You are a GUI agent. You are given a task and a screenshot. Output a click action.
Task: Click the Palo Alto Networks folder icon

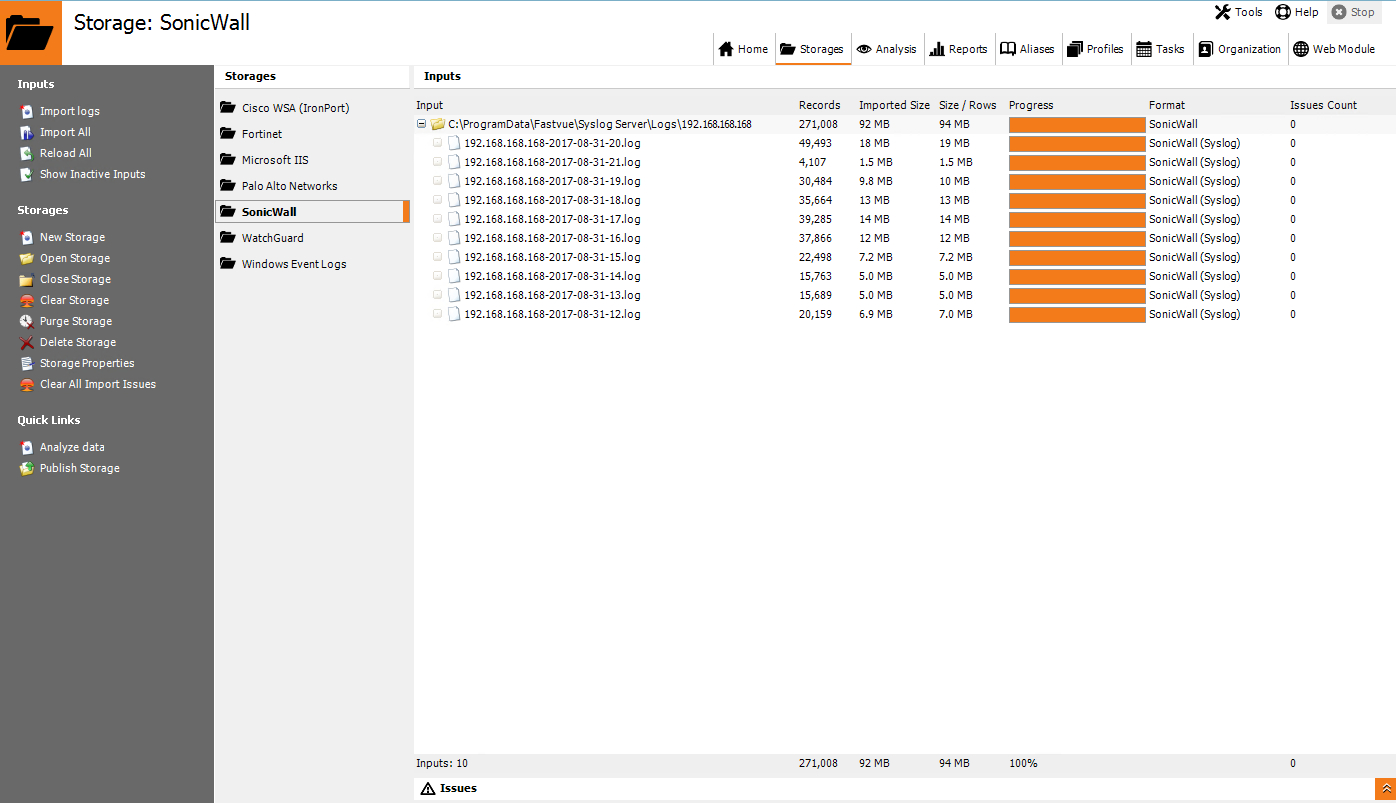[x=228, y=186]
